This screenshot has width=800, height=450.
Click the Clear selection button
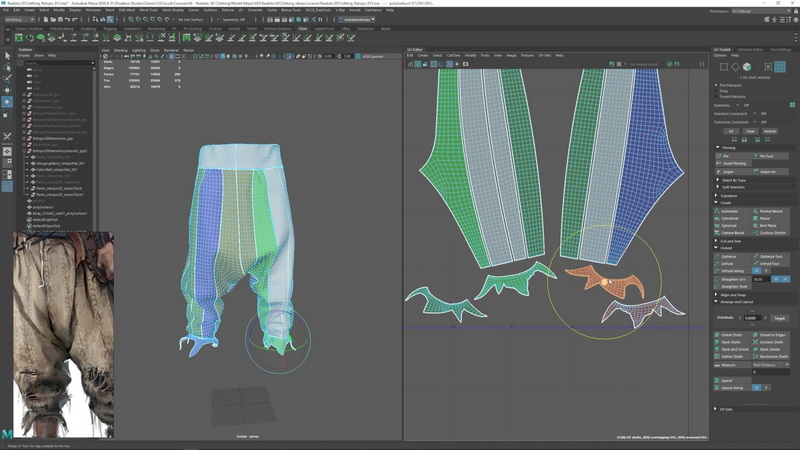(750, 131)
